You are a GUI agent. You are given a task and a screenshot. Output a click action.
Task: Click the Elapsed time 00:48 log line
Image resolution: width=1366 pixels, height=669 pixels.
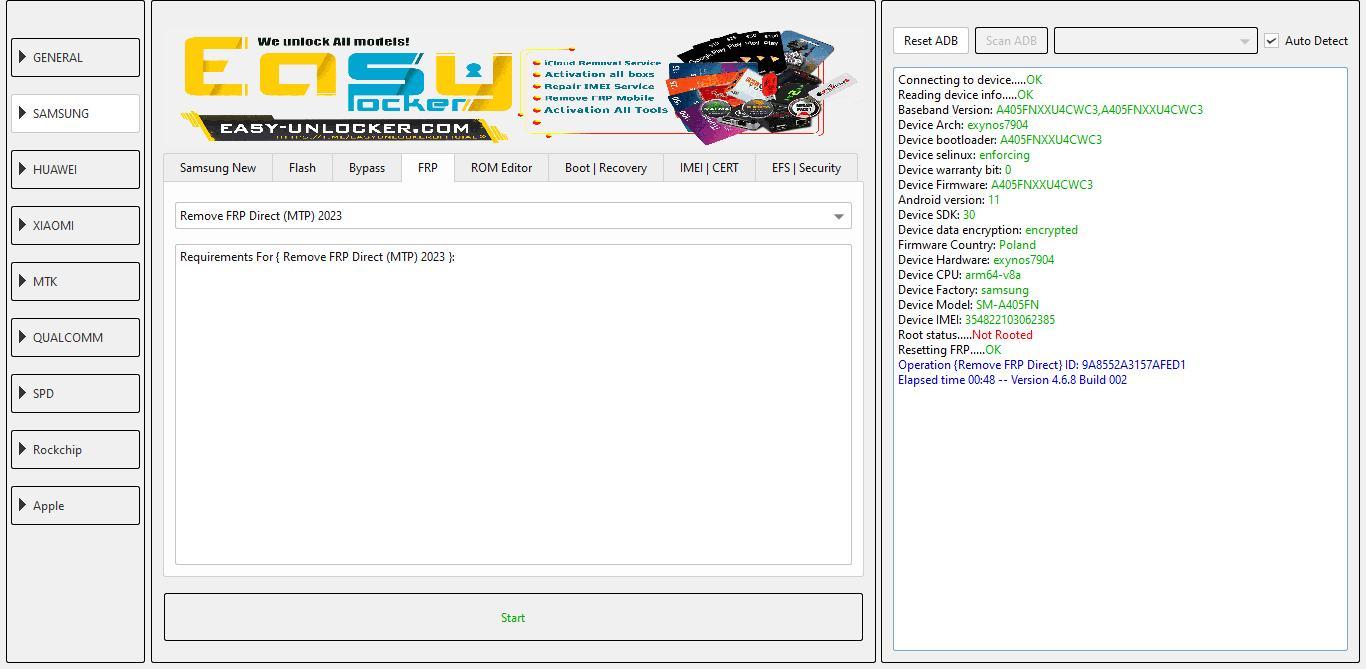point(1012,380)
